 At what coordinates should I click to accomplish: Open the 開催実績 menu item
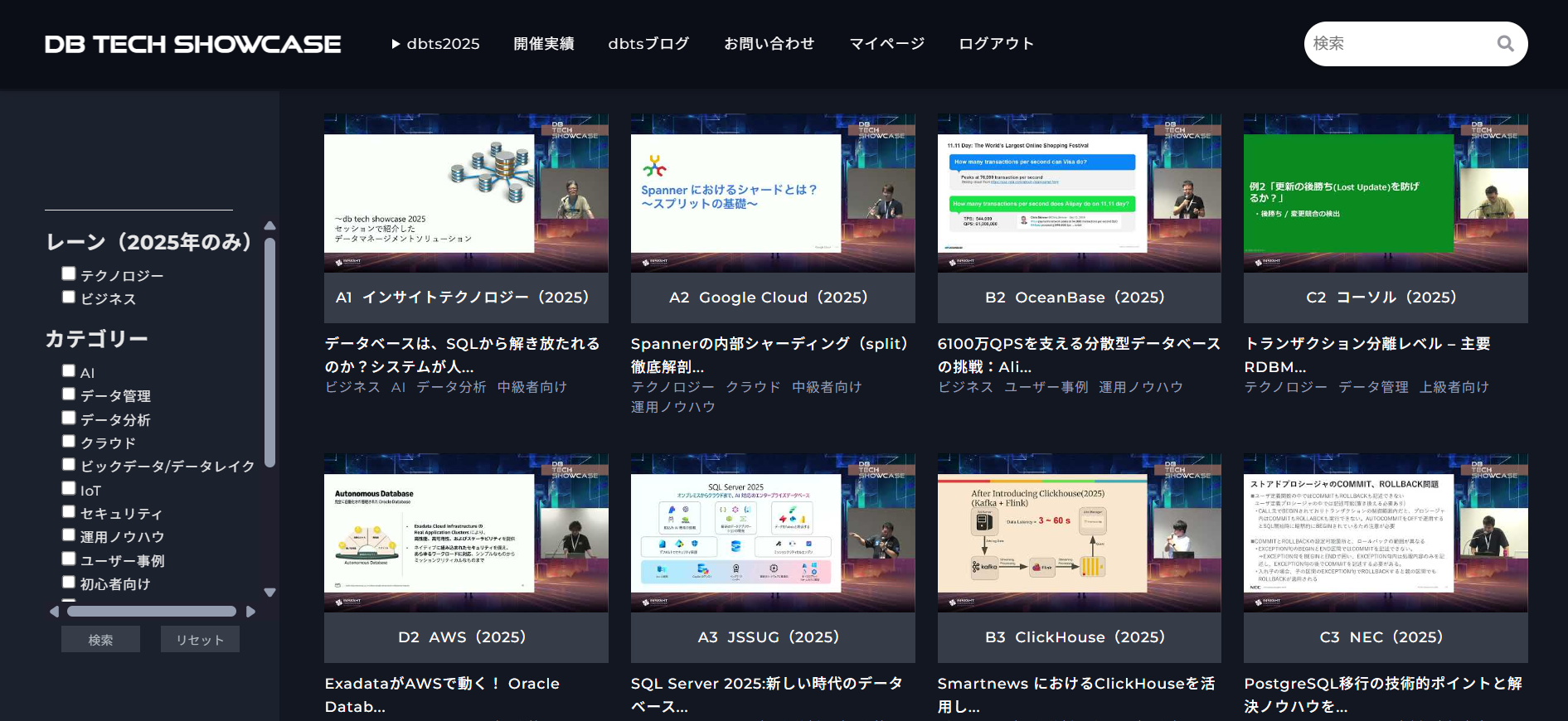543,44
